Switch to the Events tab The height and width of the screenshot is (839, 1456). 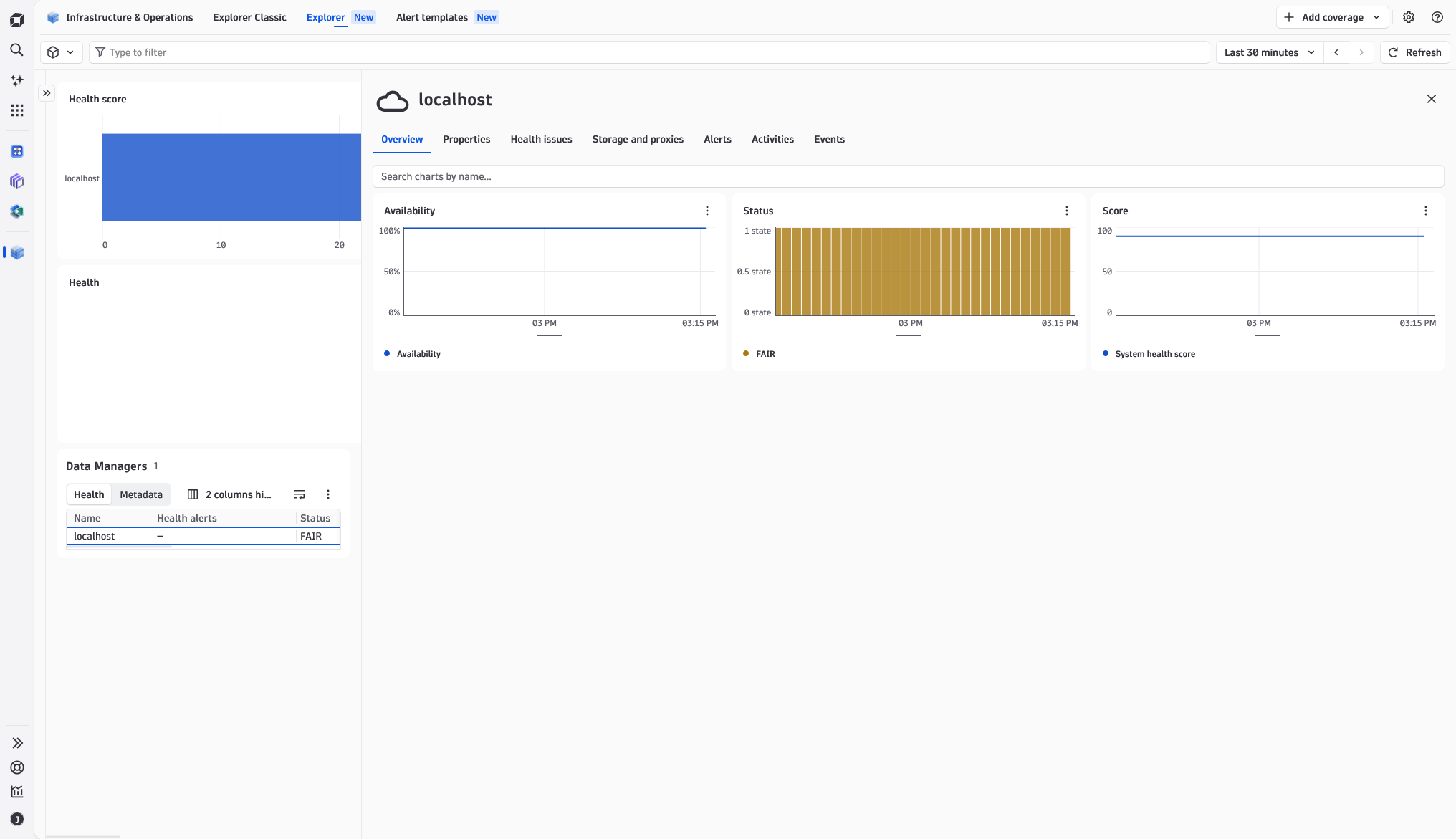[x=829, y=139]
